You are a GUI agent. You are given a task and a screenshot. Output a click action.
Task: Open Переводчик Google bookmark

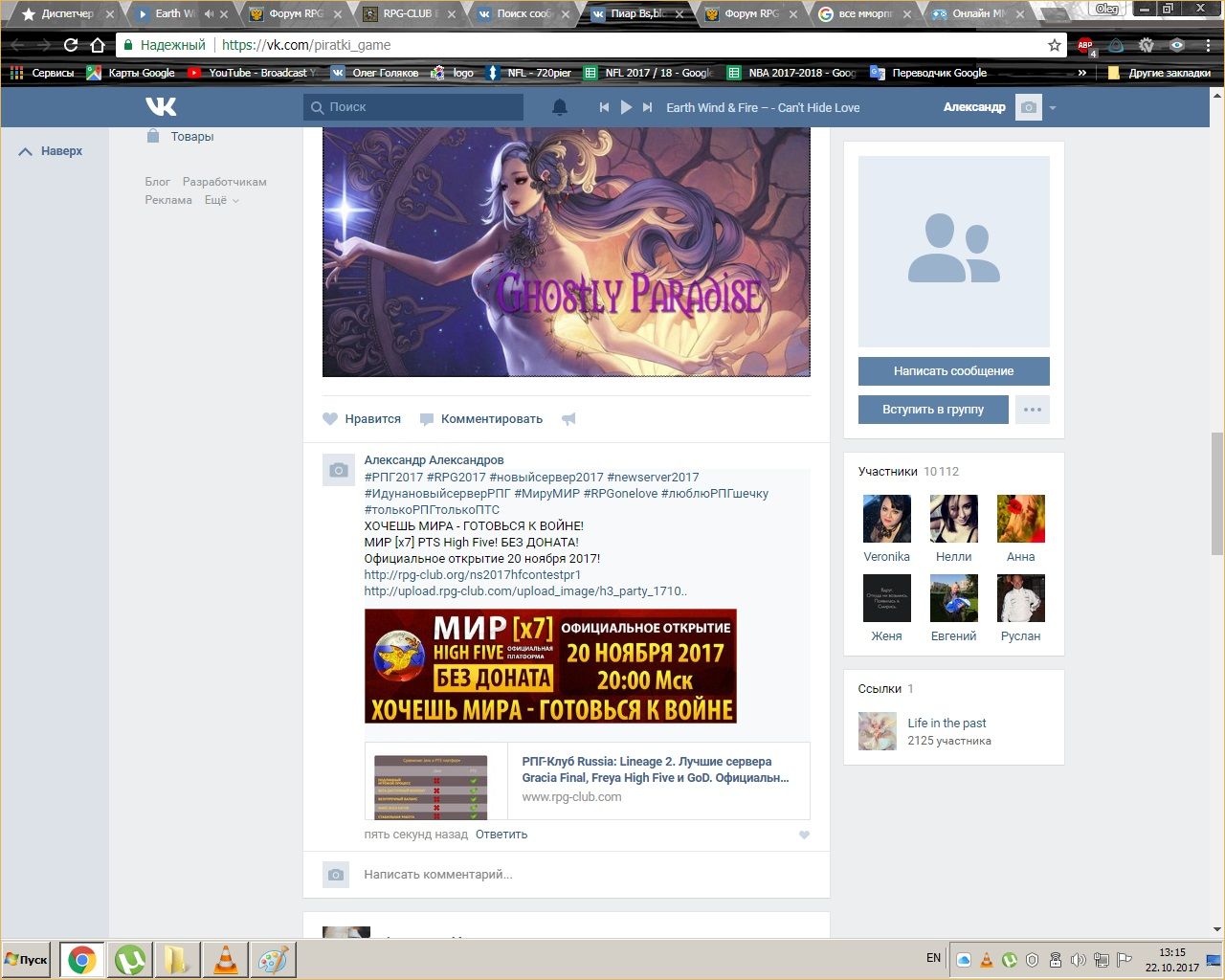click(x=928, y=73)
